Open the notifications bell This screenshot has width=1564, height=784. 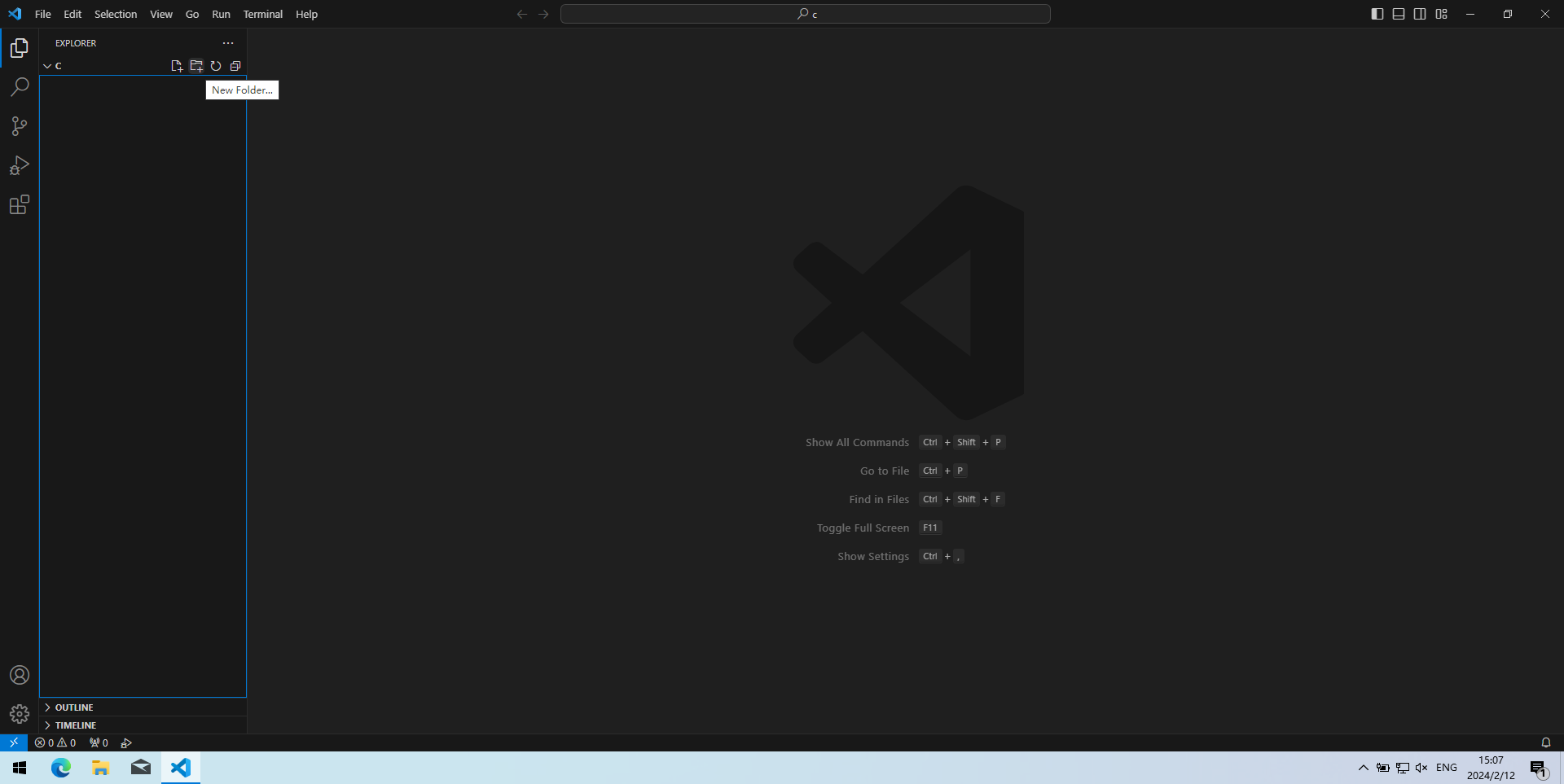(x=1545, y=742)
